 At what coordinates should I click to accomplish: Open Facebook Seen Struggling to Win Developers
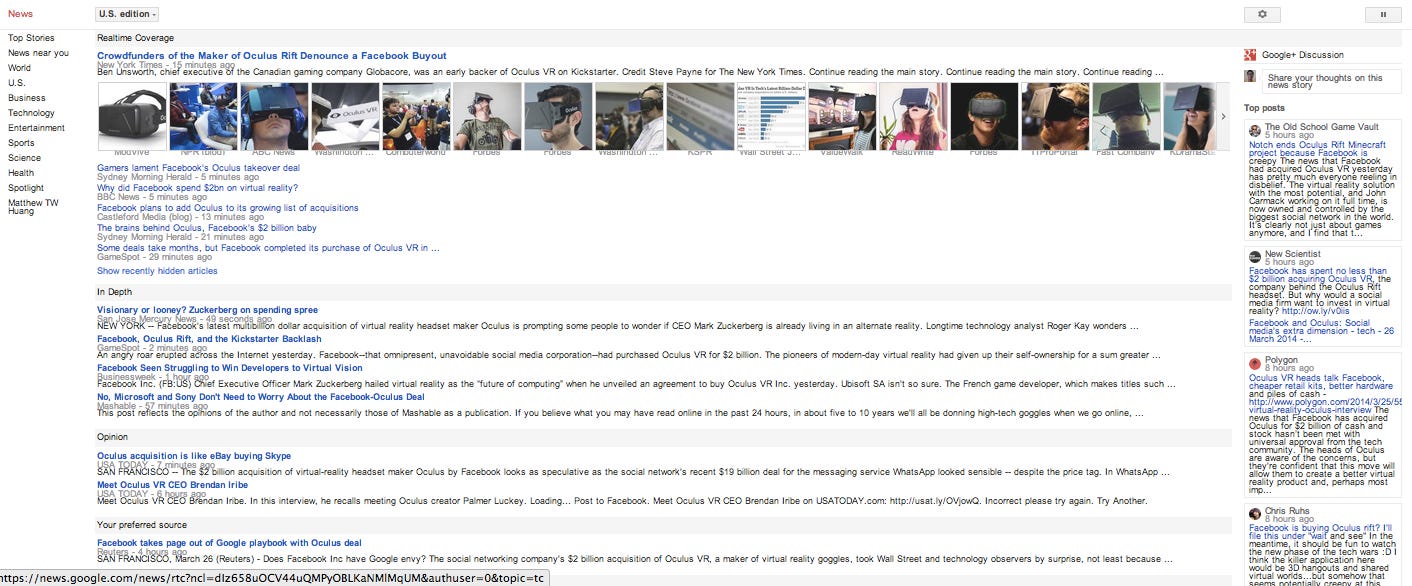pos(230,368)
